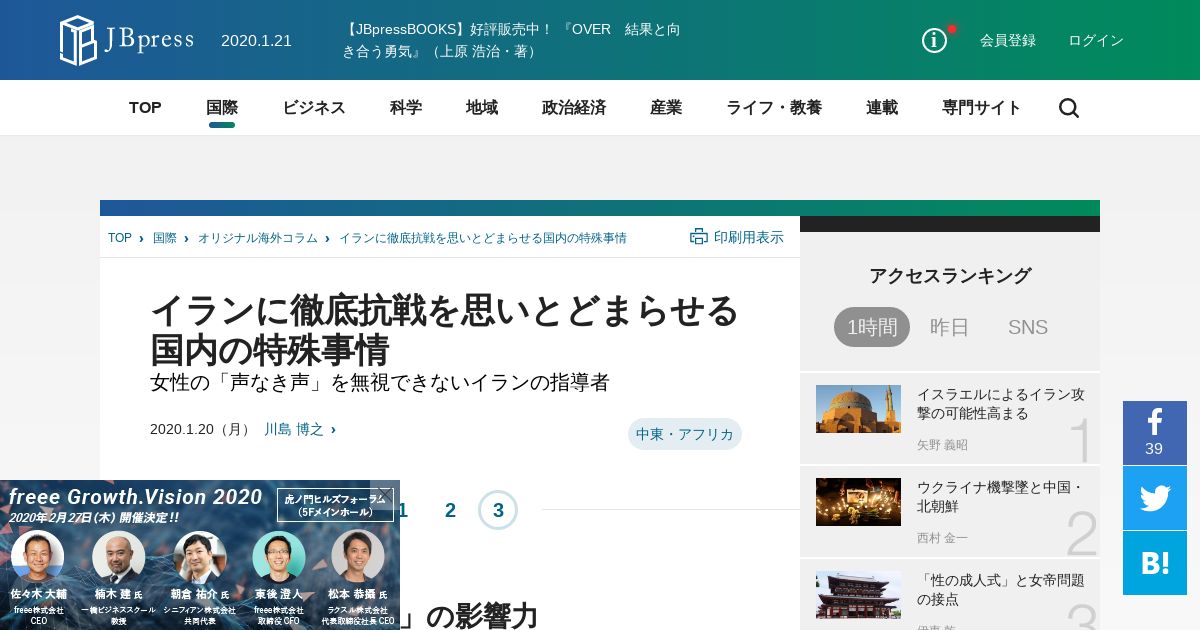1200x630 pixels.
Task: Open the mosque thumbnail for rank 1
Action: (x=858, y=409)
